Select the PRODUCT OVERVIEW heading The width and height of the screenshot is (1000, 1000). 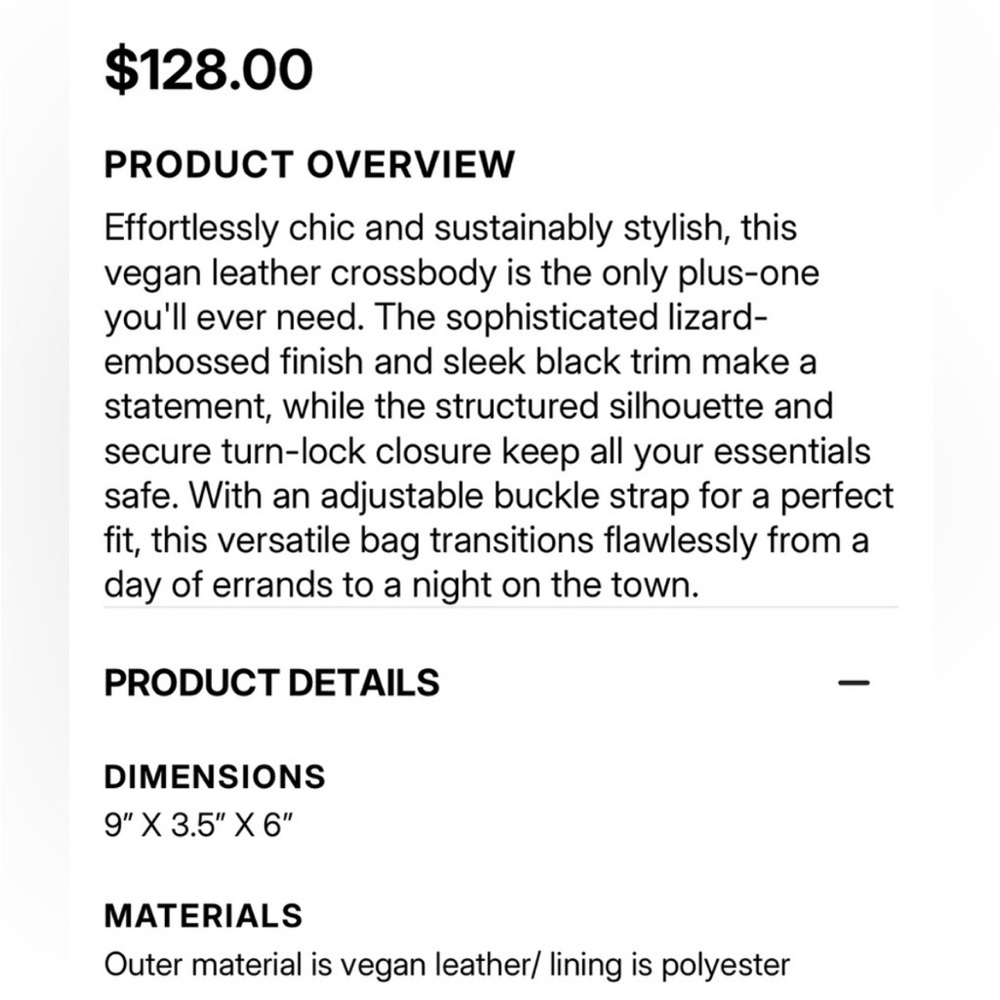[309, 165]
